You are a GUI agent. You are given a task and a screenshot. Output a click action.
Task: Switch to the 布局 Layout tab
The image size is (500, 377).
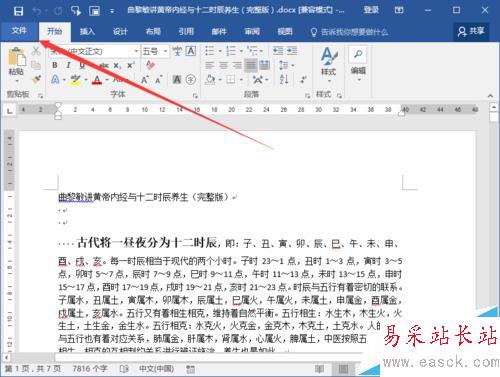pos(153,32)
